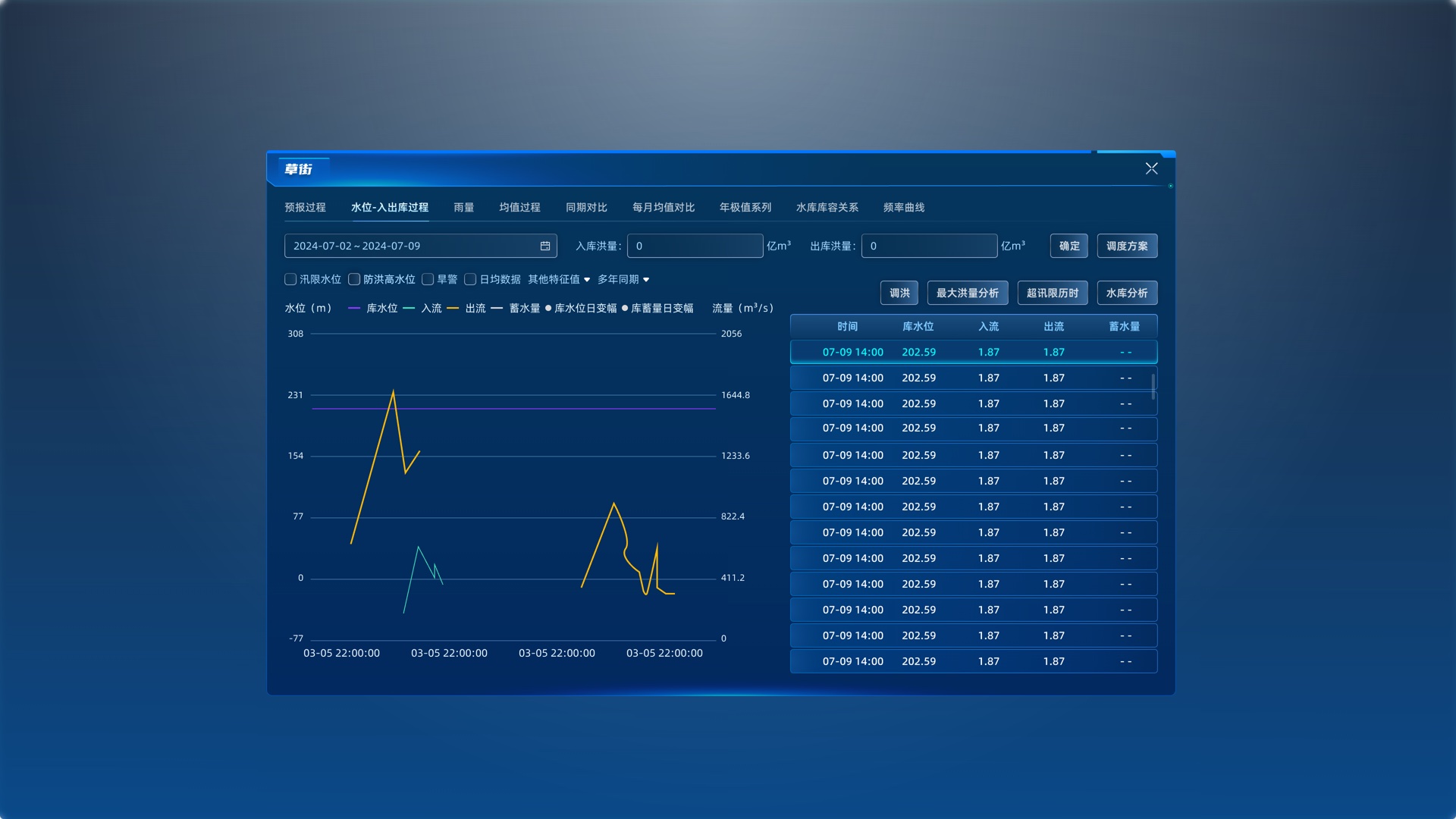Screen dimensions: 1456x819
Task: Open the date range calendar icon
Action: click(544, 246)
